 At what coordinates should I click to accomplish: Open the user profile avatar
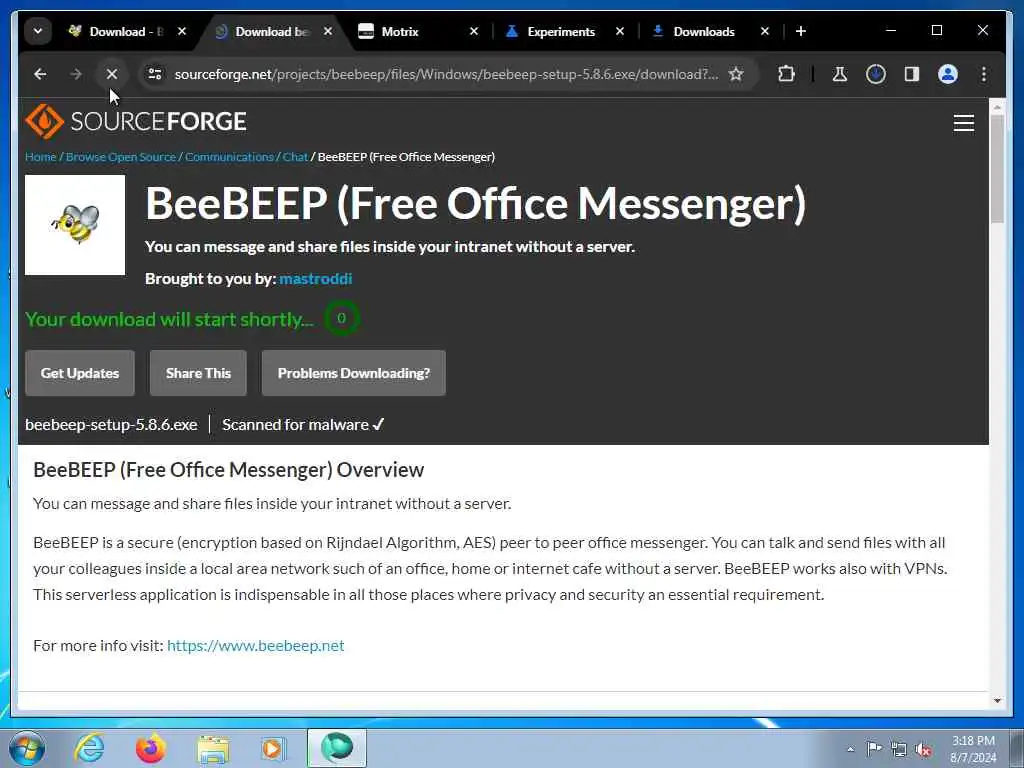coord(948,74)
